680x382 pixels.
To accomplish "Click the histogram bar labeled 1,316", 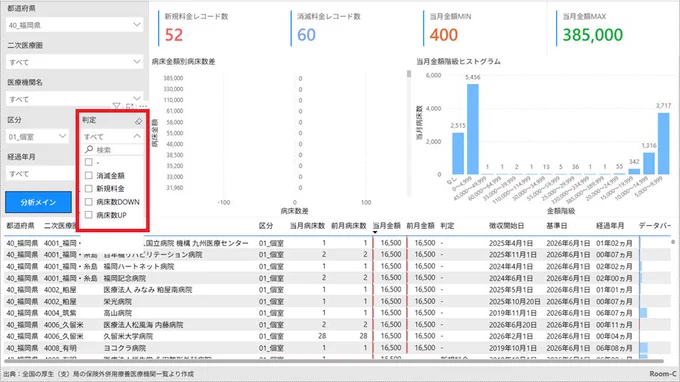I will (x=649, y=163).
